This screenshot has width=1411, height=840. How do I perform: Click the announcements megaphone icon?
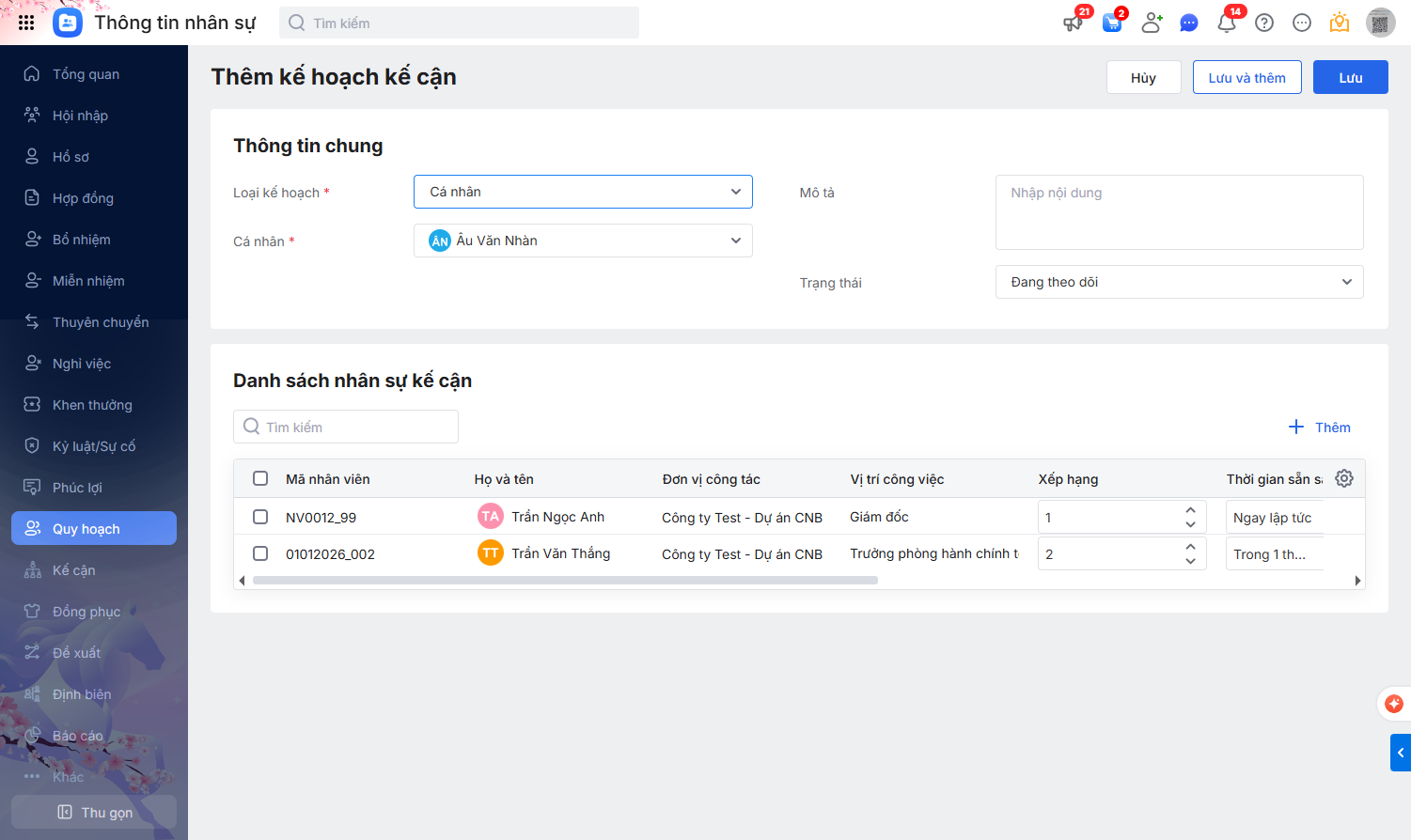coord(1073,23)
